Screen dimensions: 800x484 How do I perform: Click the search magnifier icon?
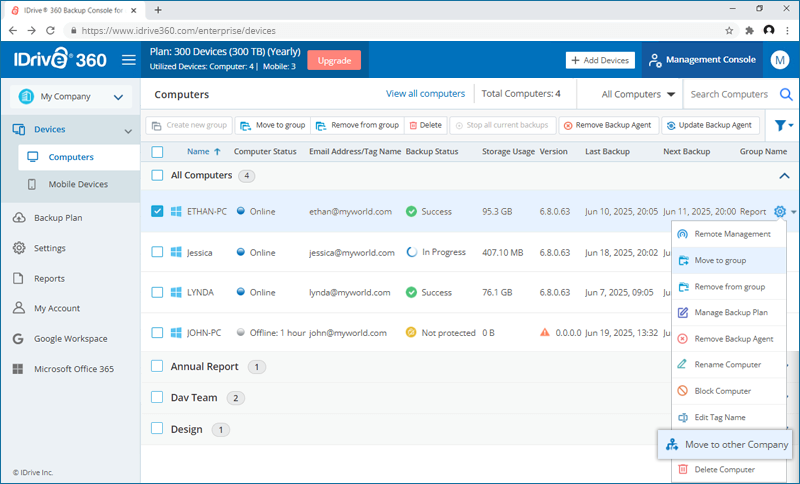click(786, 94)
